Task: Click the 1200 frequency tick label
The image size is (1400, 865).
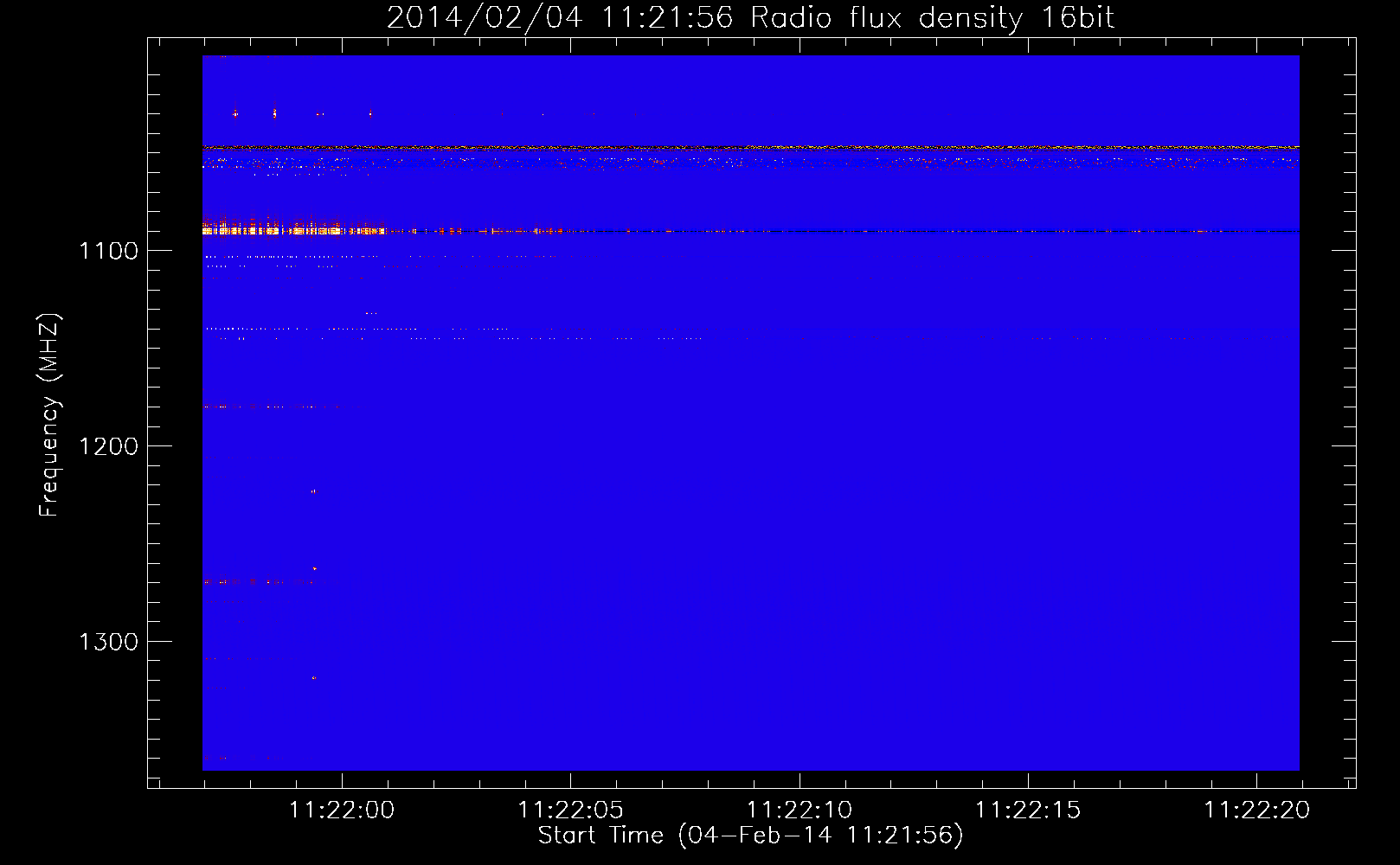Action: coord(108,446)
